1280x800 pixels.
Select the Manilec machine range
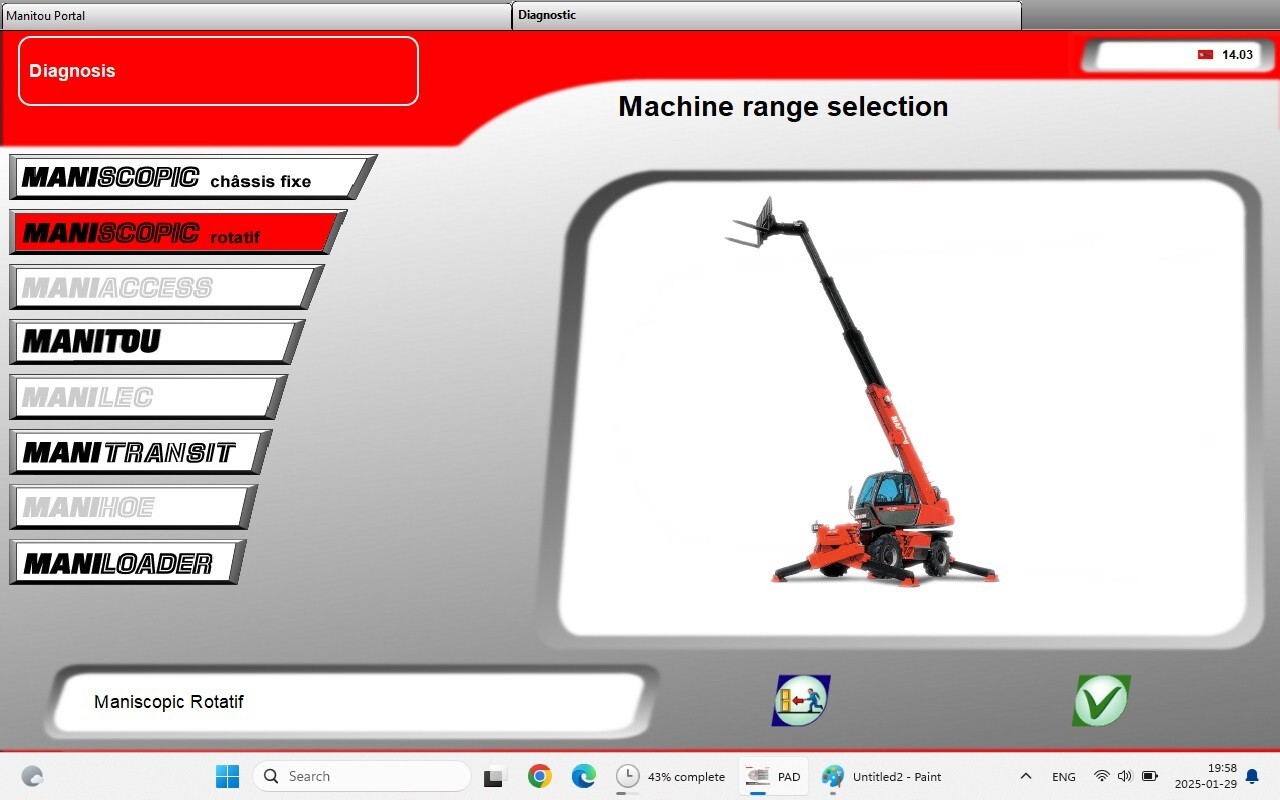(148, 397)
